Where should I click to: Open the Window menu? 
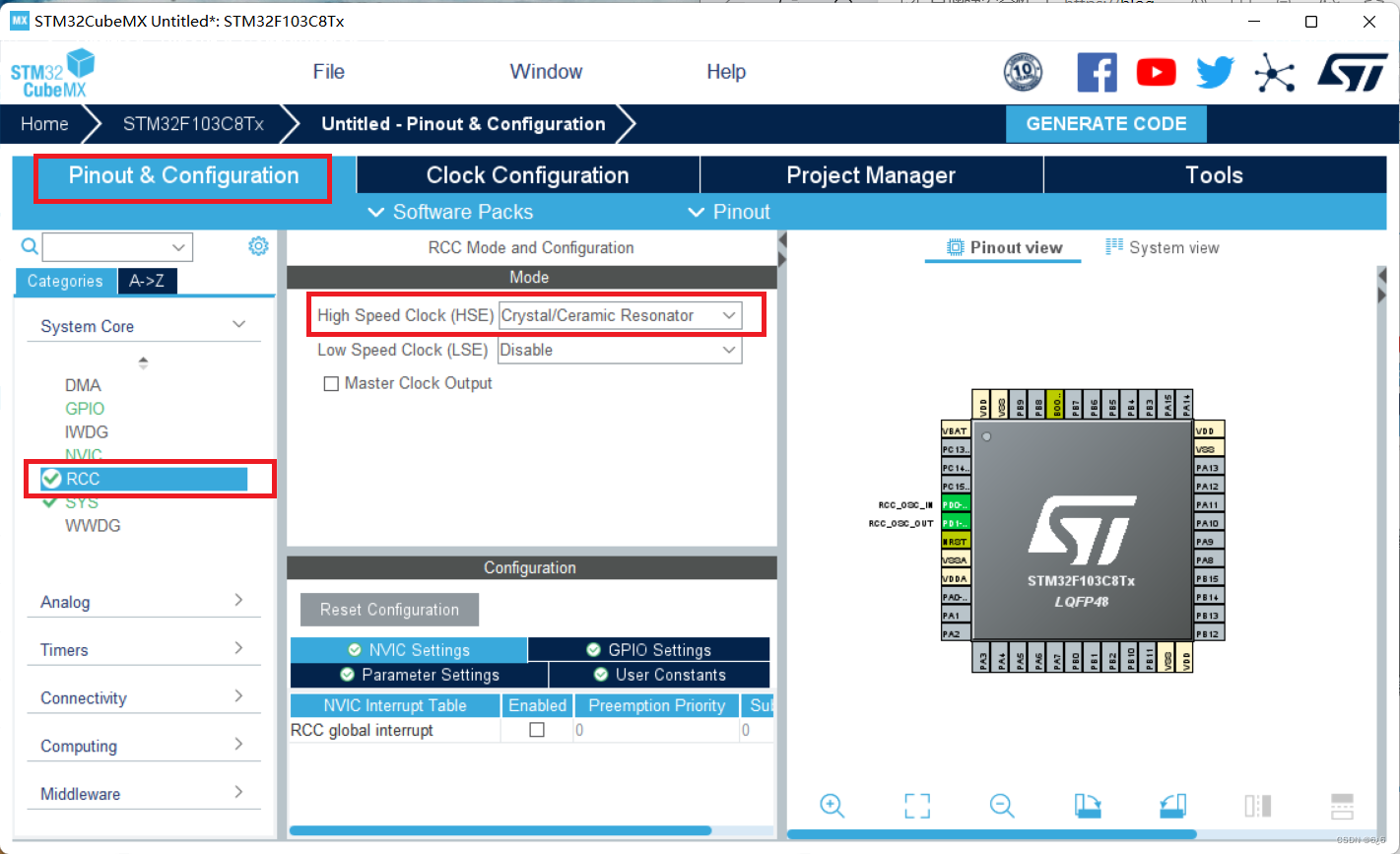point(546,72)
